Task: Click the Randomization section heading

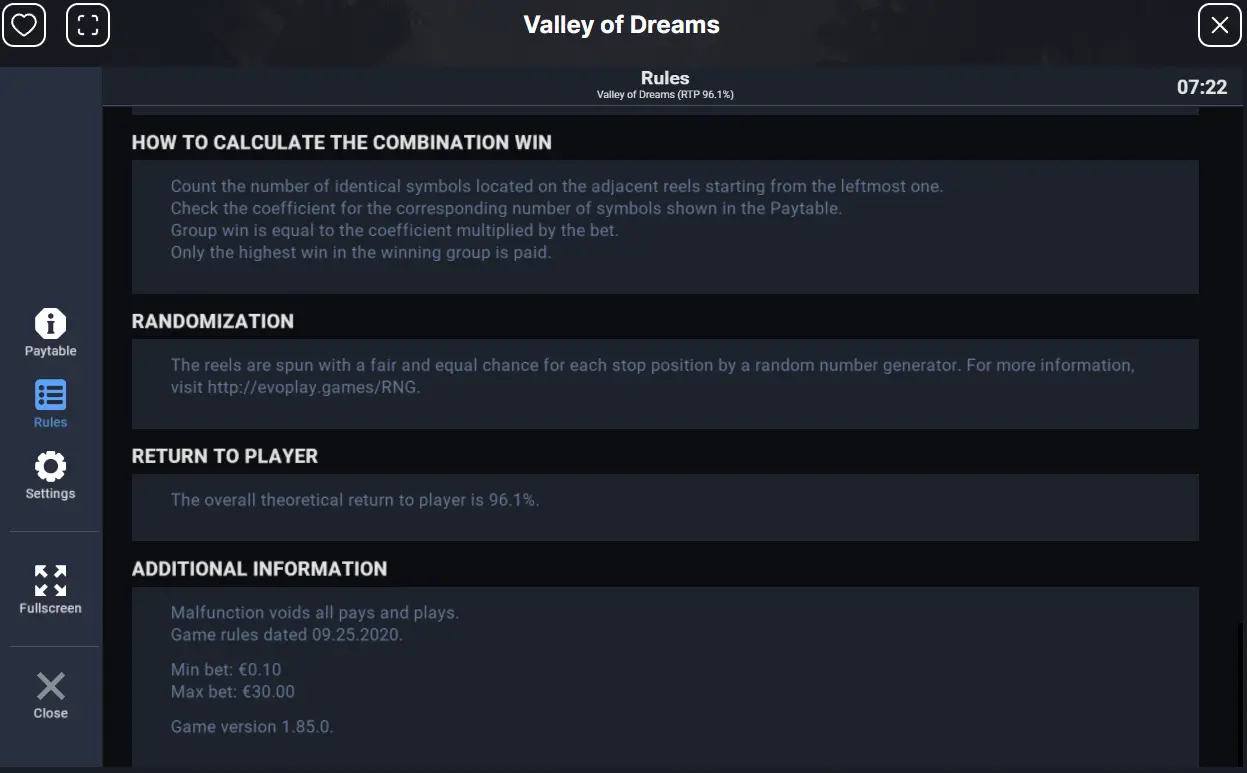Action: [x=213, y=321]
